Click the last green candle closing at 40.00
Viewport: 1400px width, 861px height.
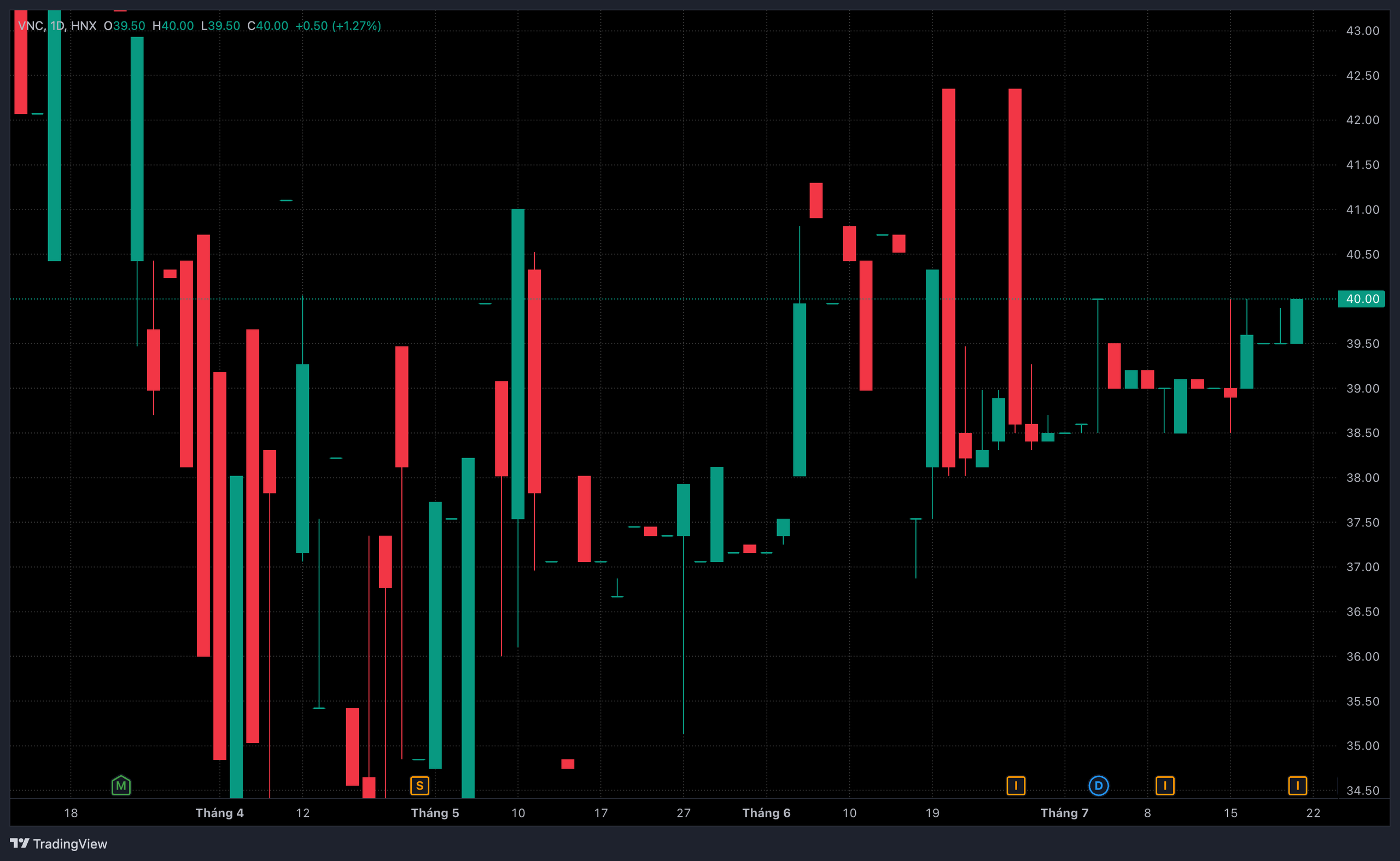[1296, 321]
